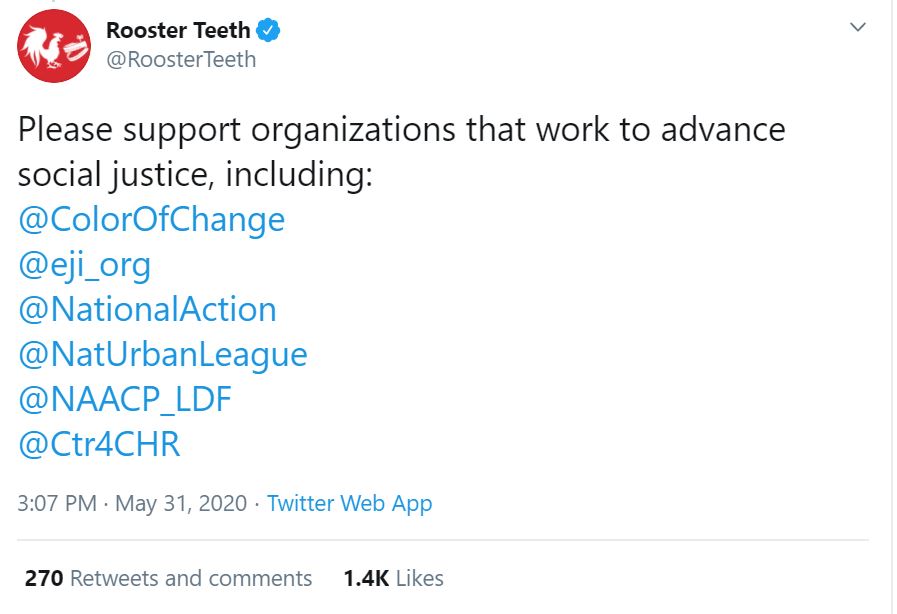Image resolution: width=897 pixels, height=614 pixels.
Task: Click the May 31, 2020 date
Action: [x=180, y=503]
